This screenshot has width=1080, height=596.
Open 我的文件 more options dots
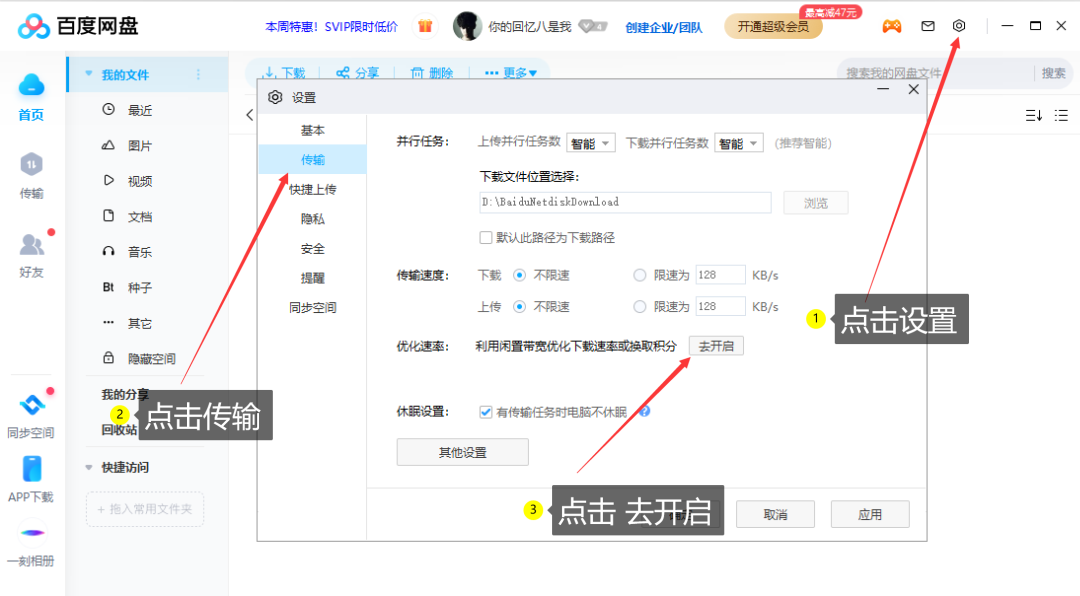(x=198, y=74)
